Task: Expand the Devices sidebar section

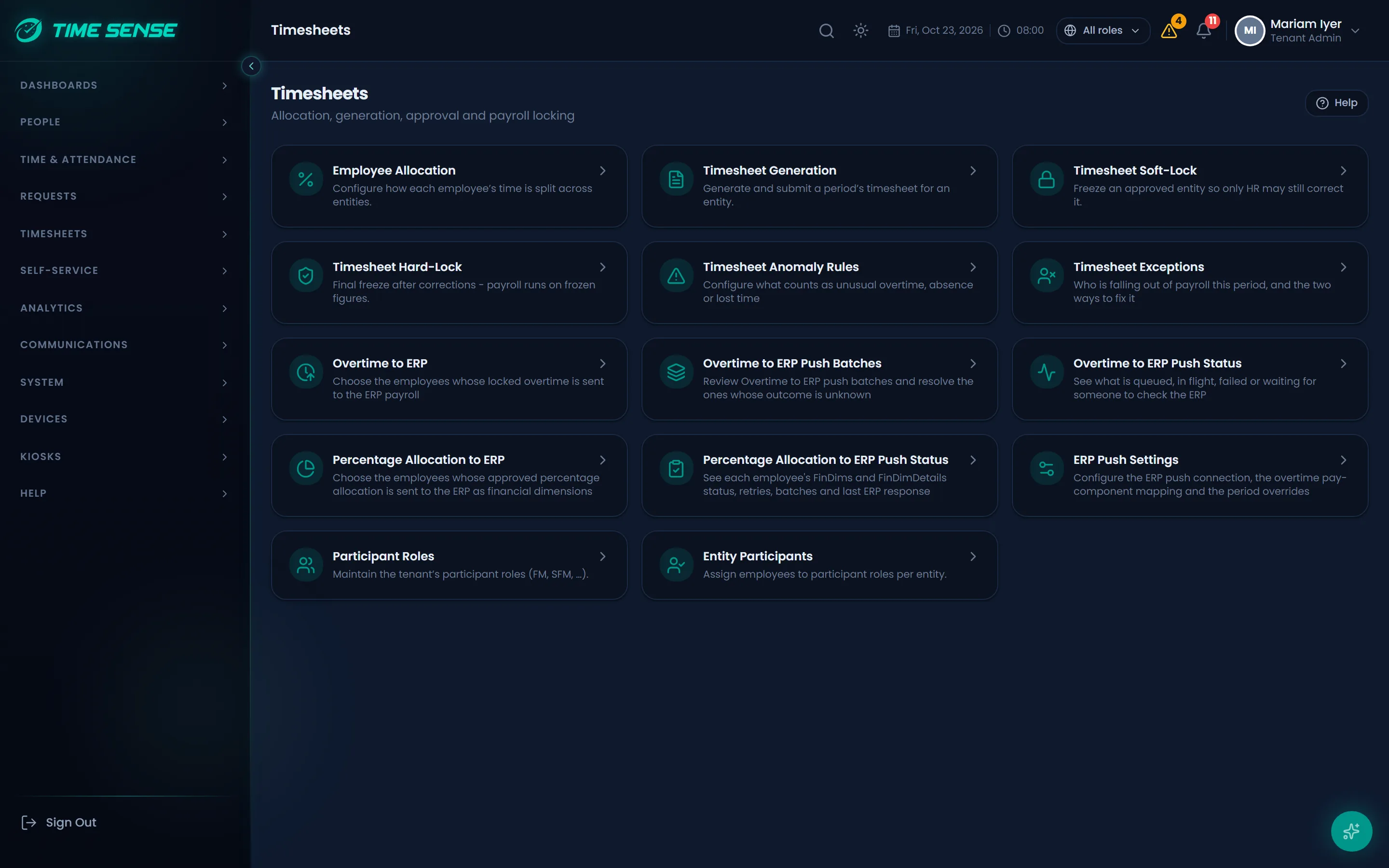Action: [x=124, y=420]
